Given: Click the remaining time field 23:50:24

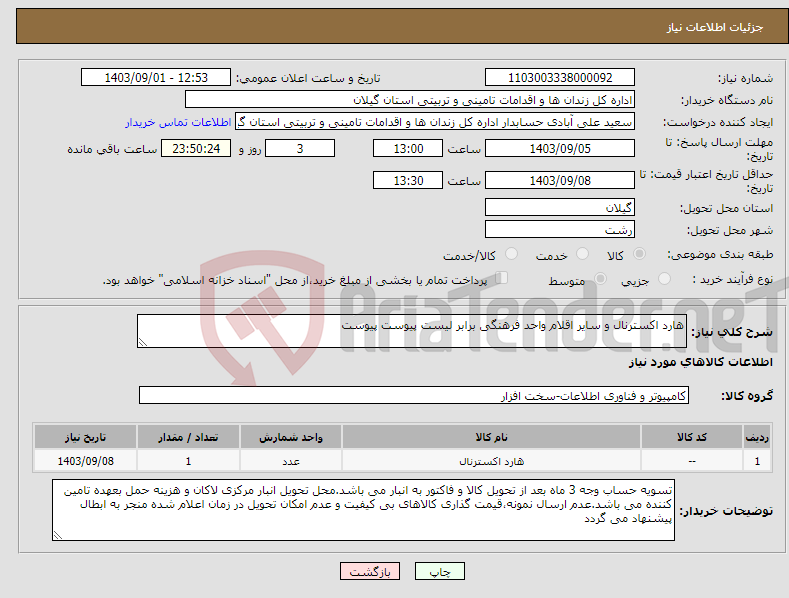Looking at the screenshot, I should (196, 148).
